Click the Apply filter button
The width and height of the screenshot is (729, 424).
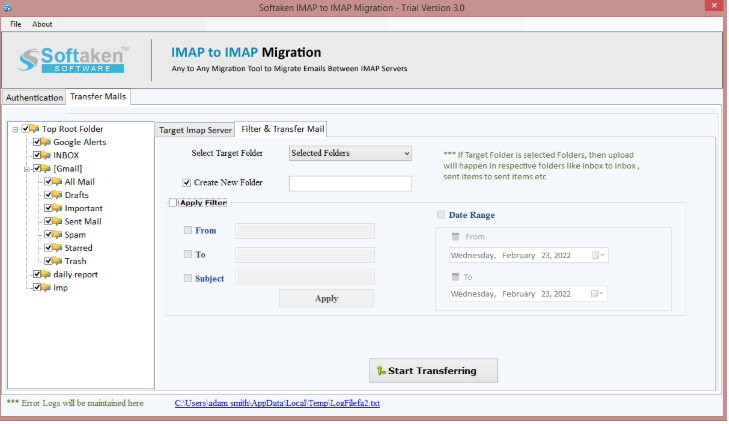coord(326,298)
